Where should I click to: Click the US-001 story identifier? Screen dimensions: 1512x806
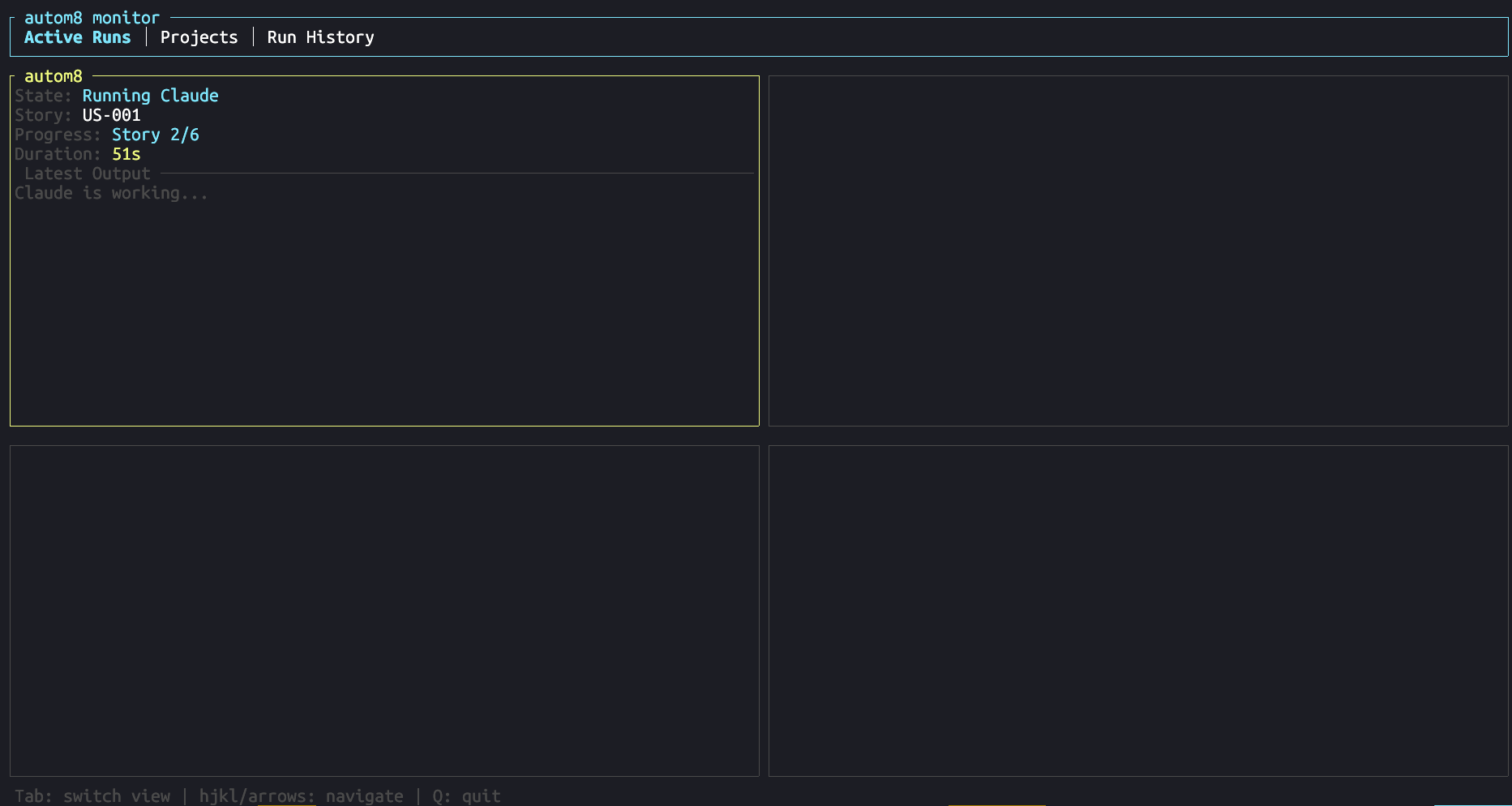pyautogui.click(x=111, y=115)
